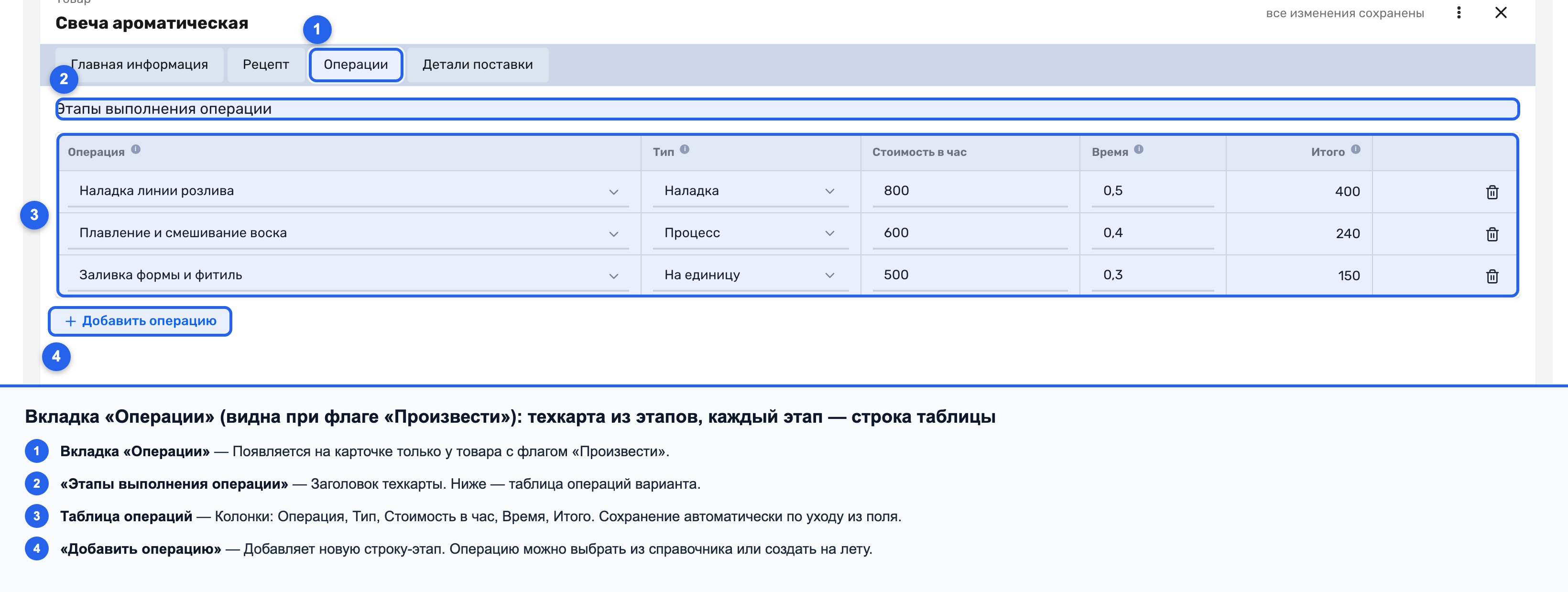Show info tooltip for Время column
Screen dimensions: 1568x592
coord(1139,149)
